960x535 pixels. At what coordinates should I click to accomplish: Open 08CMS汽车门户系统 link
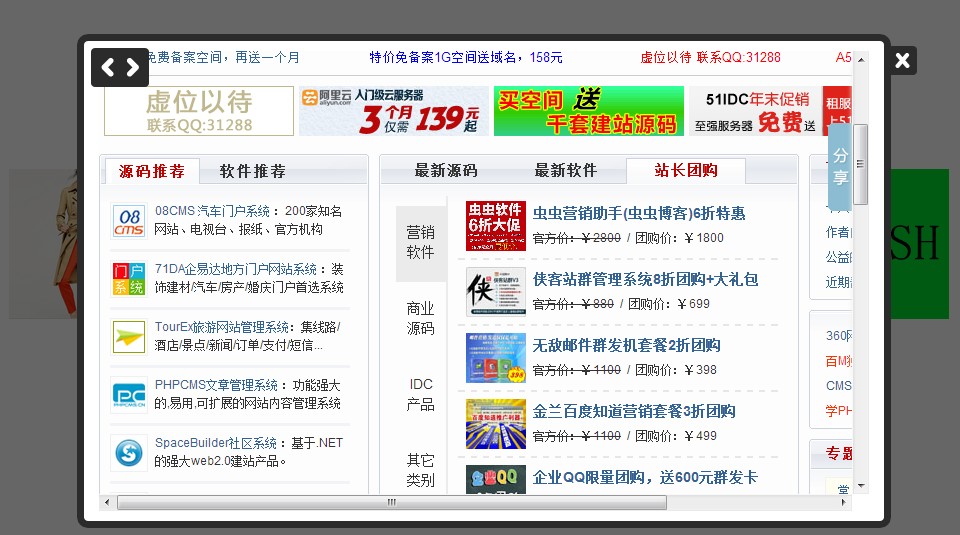click(x=212, y=211)
